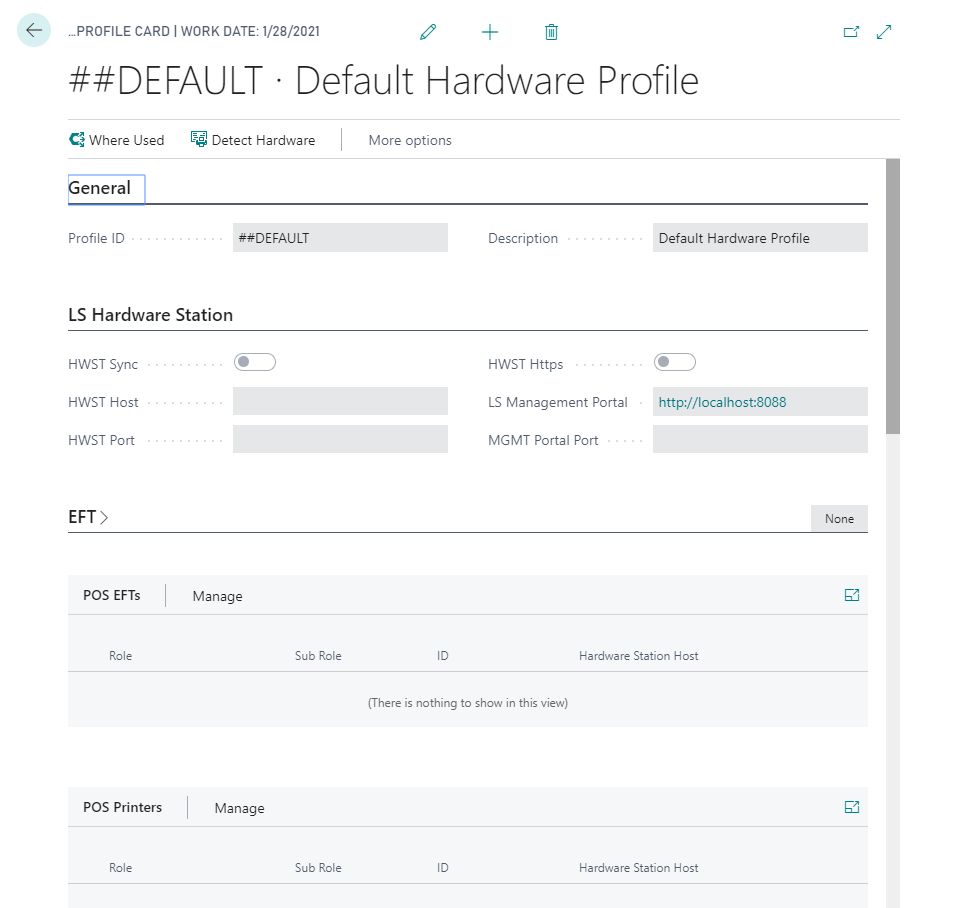Click the trash delete icon

point(551,32)
